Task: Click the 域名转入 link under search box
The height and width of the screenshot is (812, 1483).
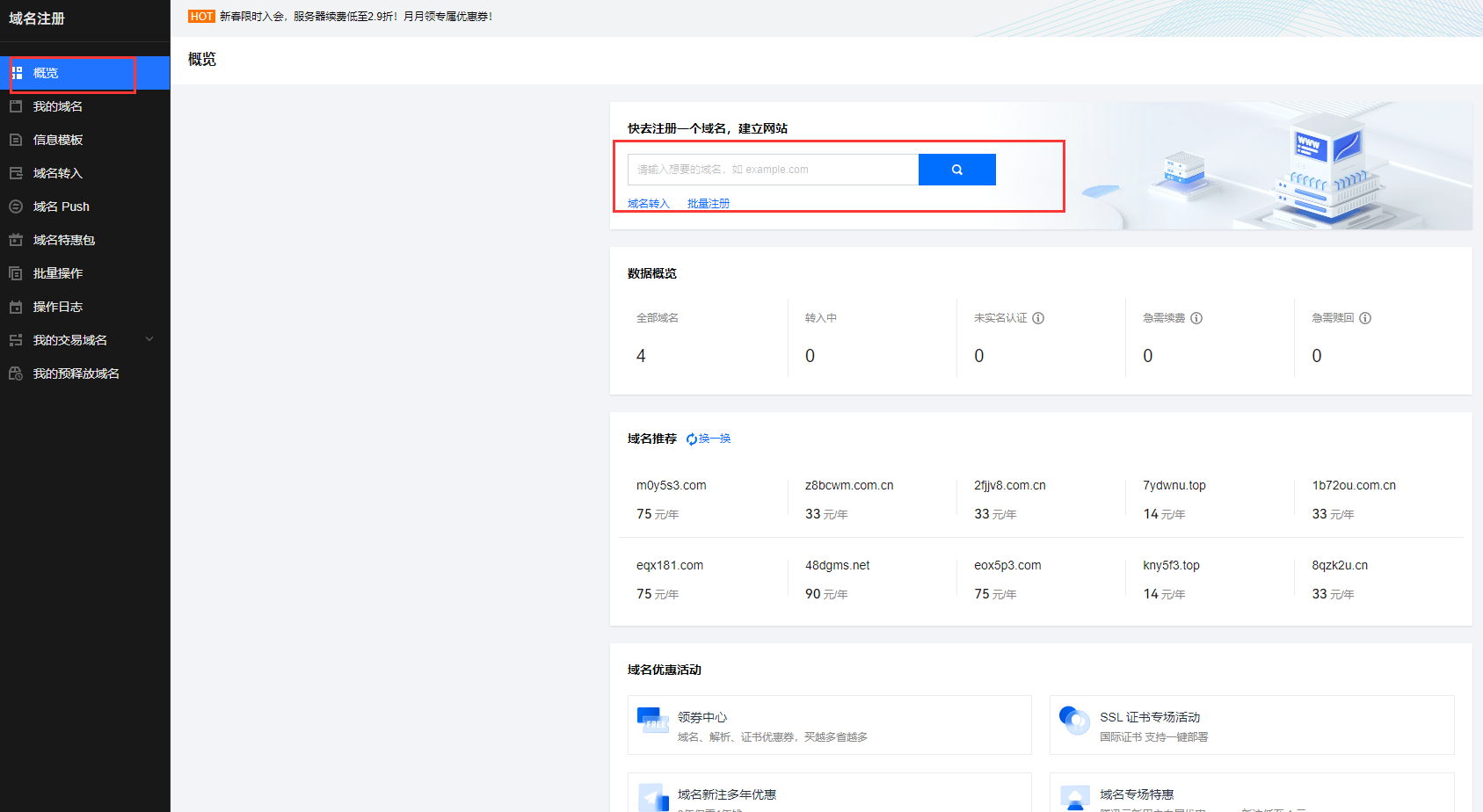Action: coord(649,204)
